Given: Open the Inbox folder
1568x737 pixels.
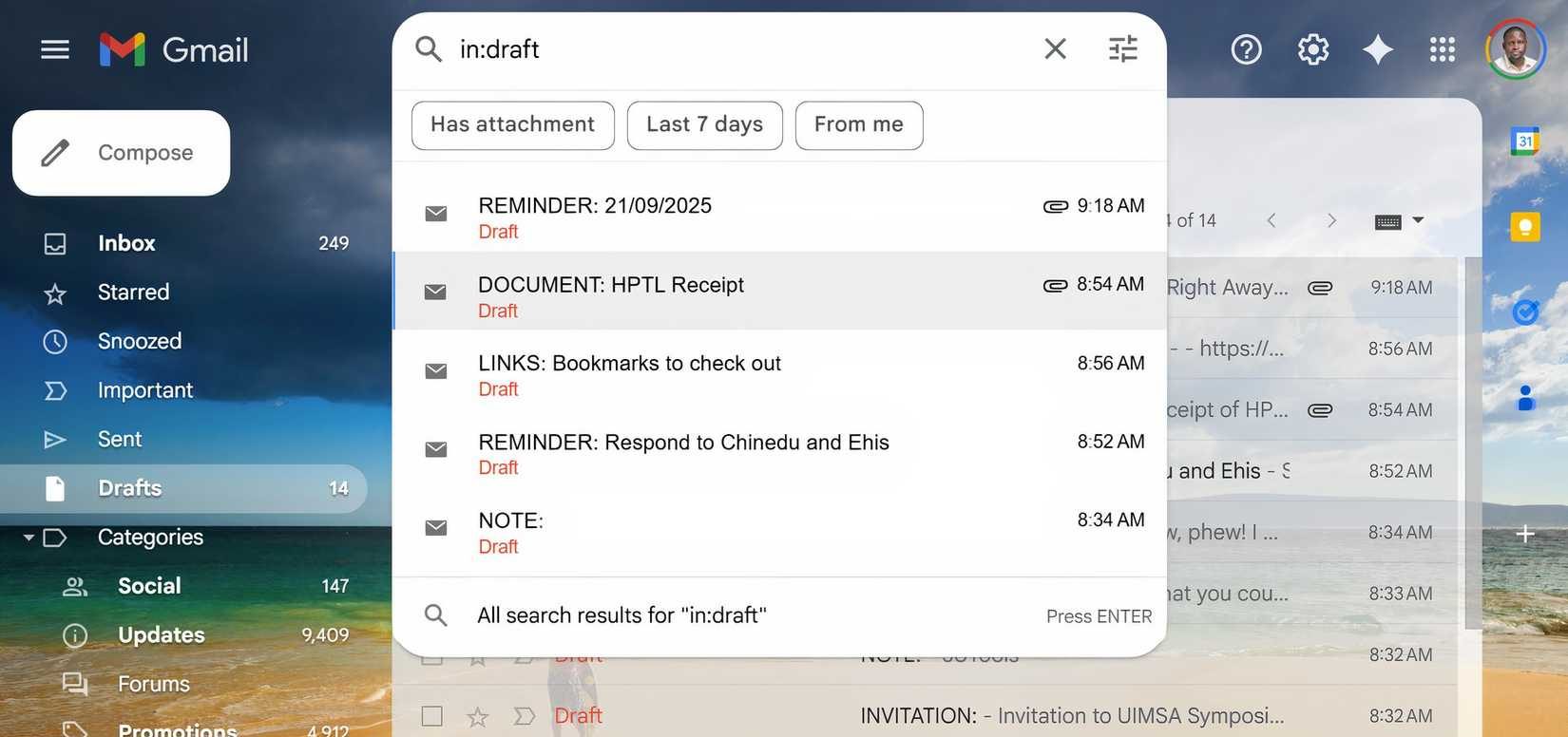Looking at the screenshot, I should tap(183, 243).
